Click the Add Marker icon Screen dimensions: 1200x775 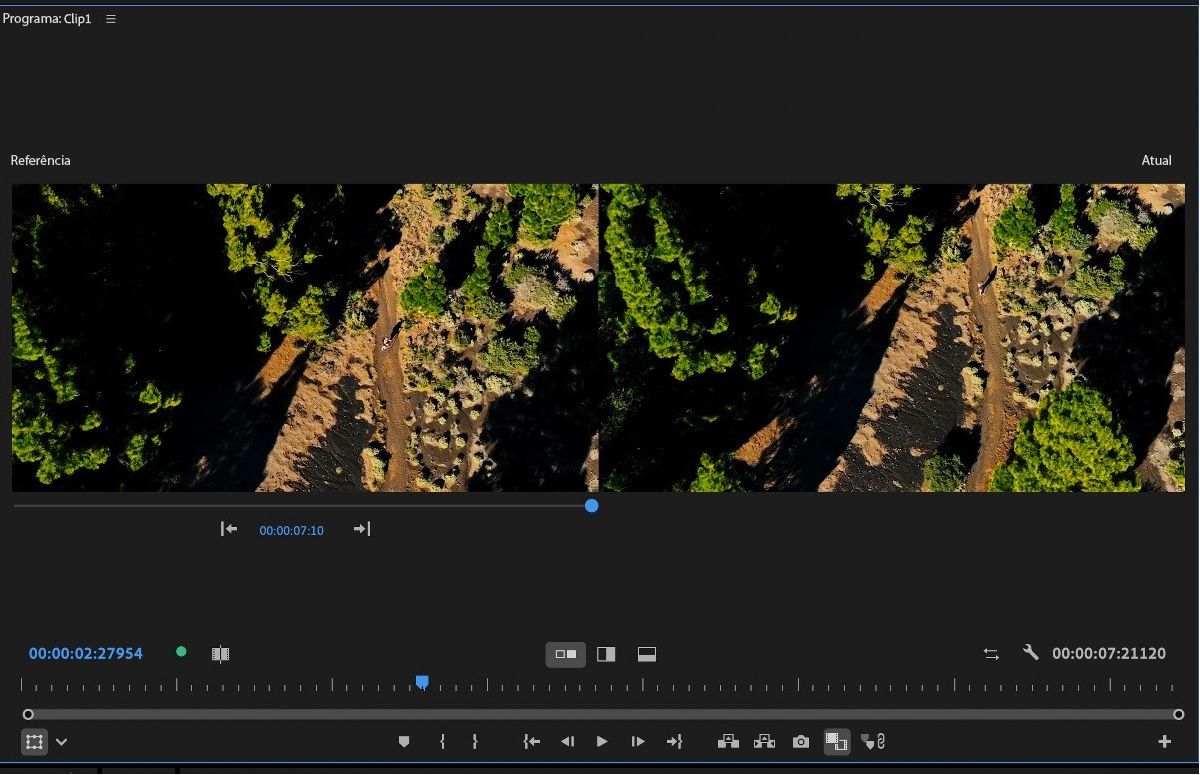404,741
